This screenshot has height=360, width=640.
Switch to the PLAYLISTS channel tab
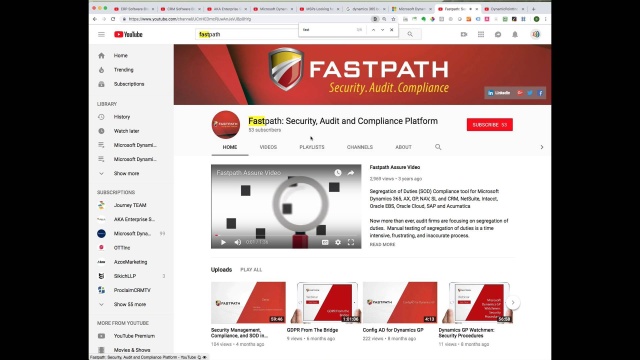(312, 147)
